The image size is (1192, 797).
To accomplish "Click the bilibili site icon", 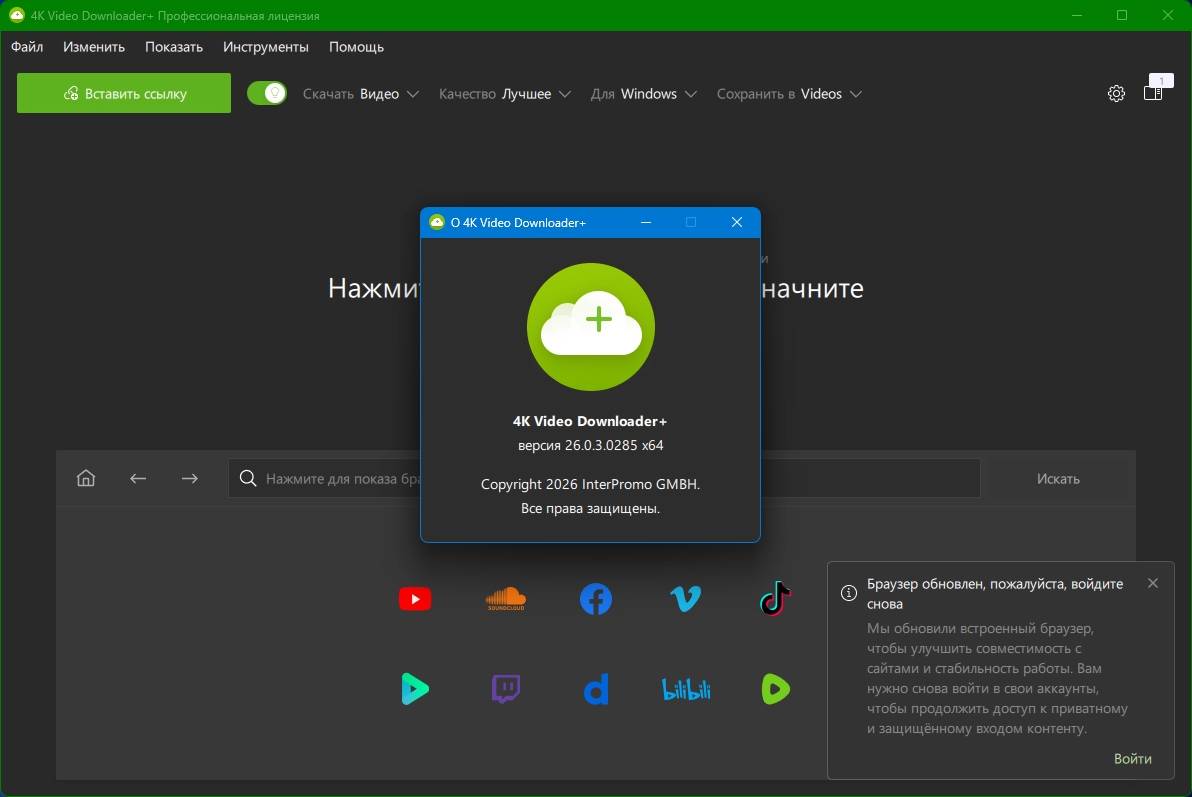I will 685,689.
